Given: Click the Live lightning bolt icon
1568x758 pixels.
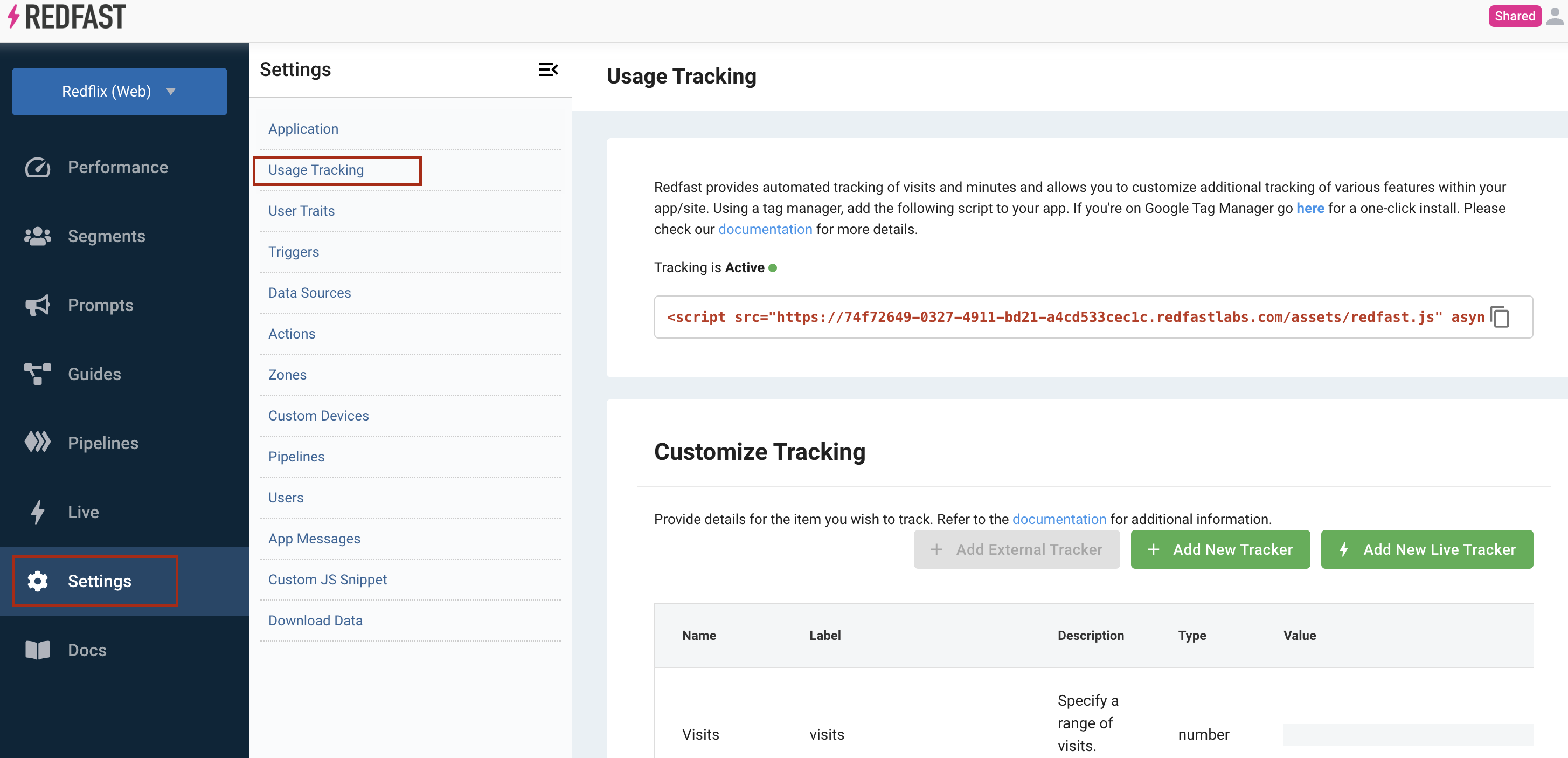Looking at the screenshot, I should [37, 512].
